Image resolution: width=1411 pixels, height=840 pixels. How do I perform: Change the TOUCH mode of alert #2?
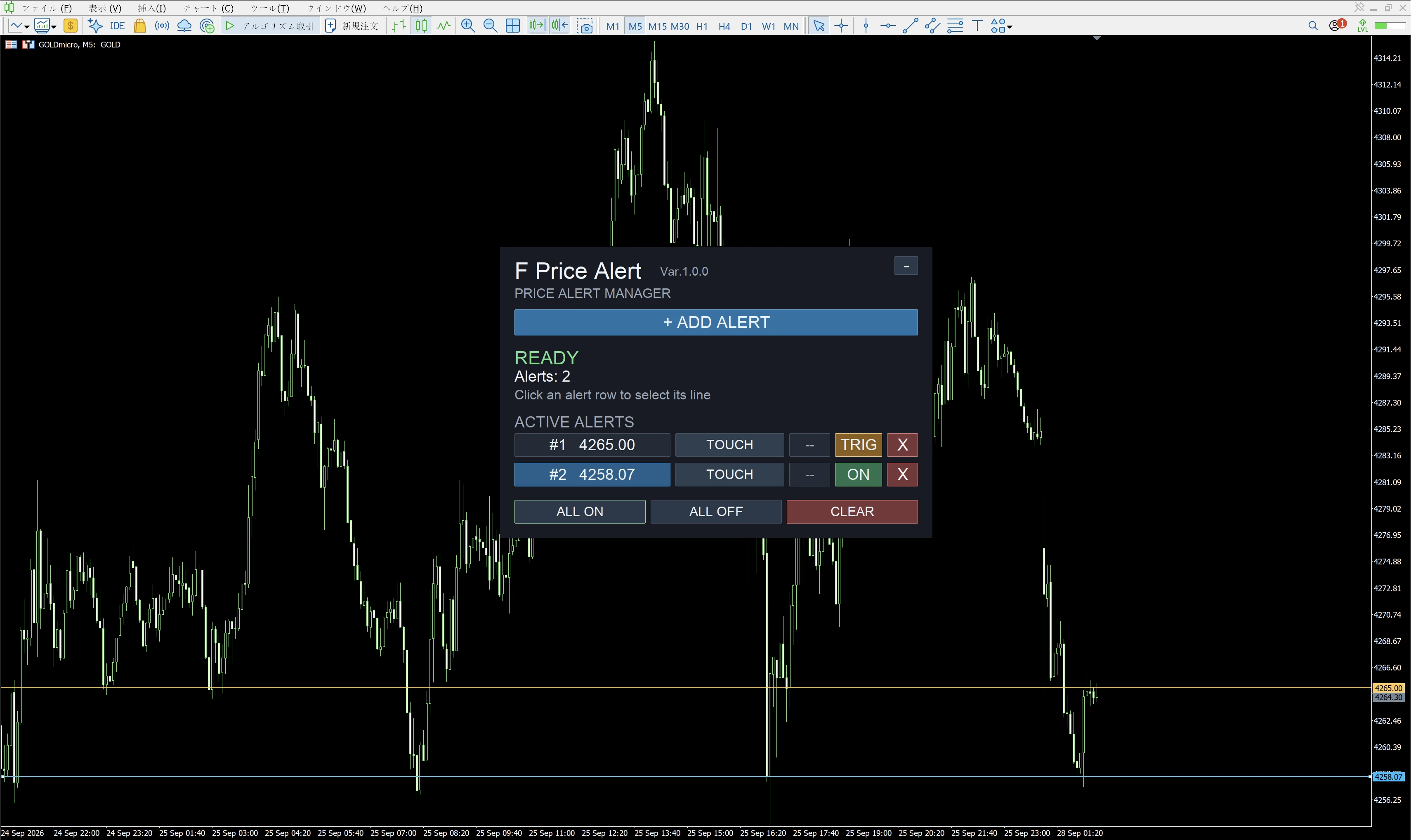pos(729,474)
